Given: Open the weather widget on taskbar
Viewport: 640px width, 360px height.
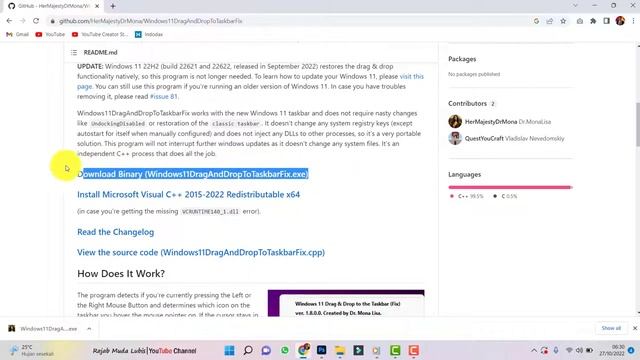Looking at the screenshot, I should (31, 350).
